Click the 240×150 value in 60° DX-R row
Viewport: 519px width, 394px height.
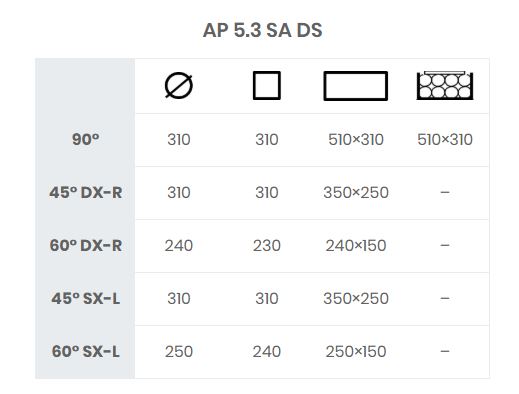tap(356, 245)
